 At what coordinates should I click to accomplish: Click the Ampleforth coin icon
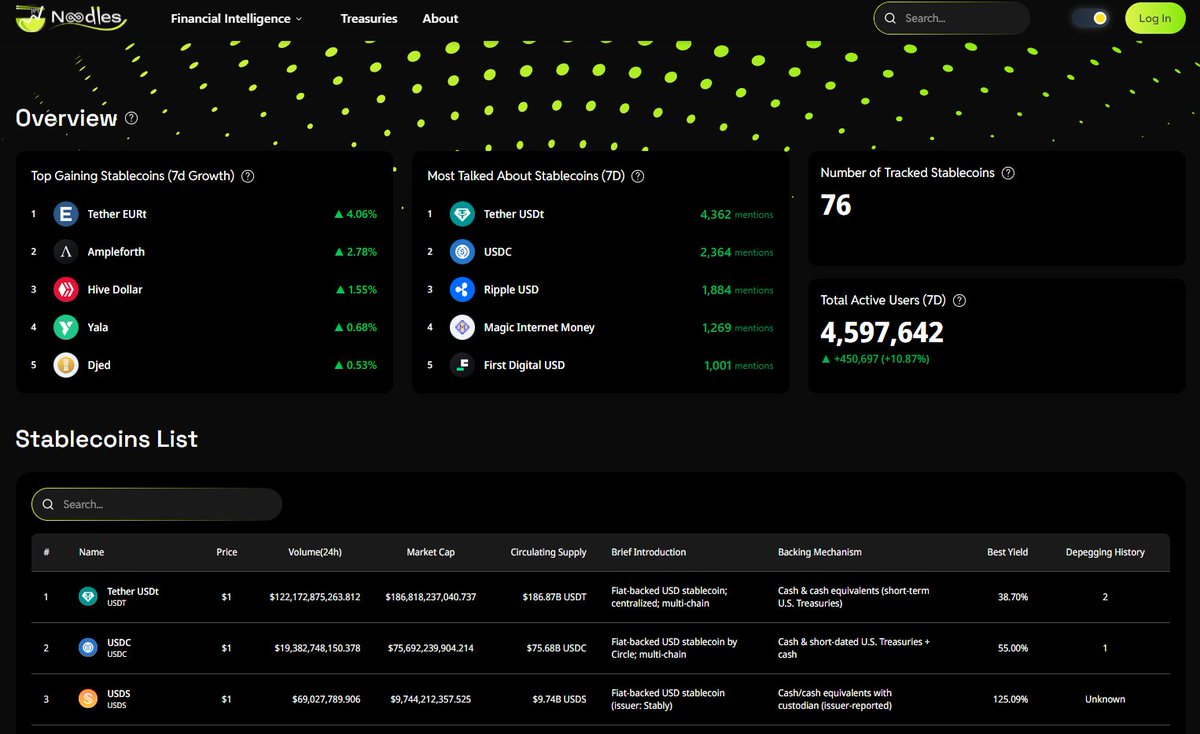[66, 252]
